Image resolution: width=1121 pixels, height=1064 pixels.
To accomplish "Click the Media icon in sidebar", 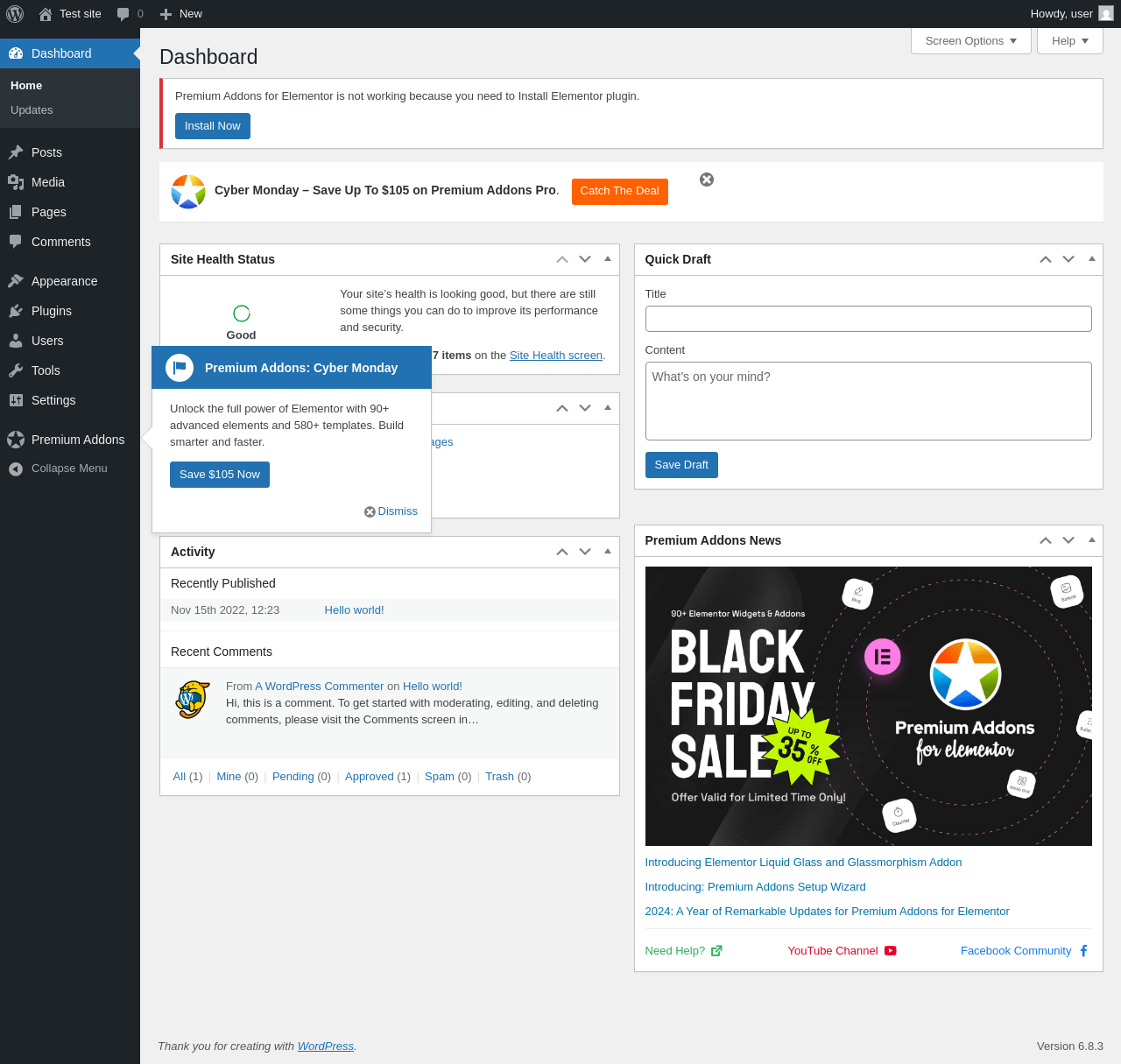I will point(16,182).
